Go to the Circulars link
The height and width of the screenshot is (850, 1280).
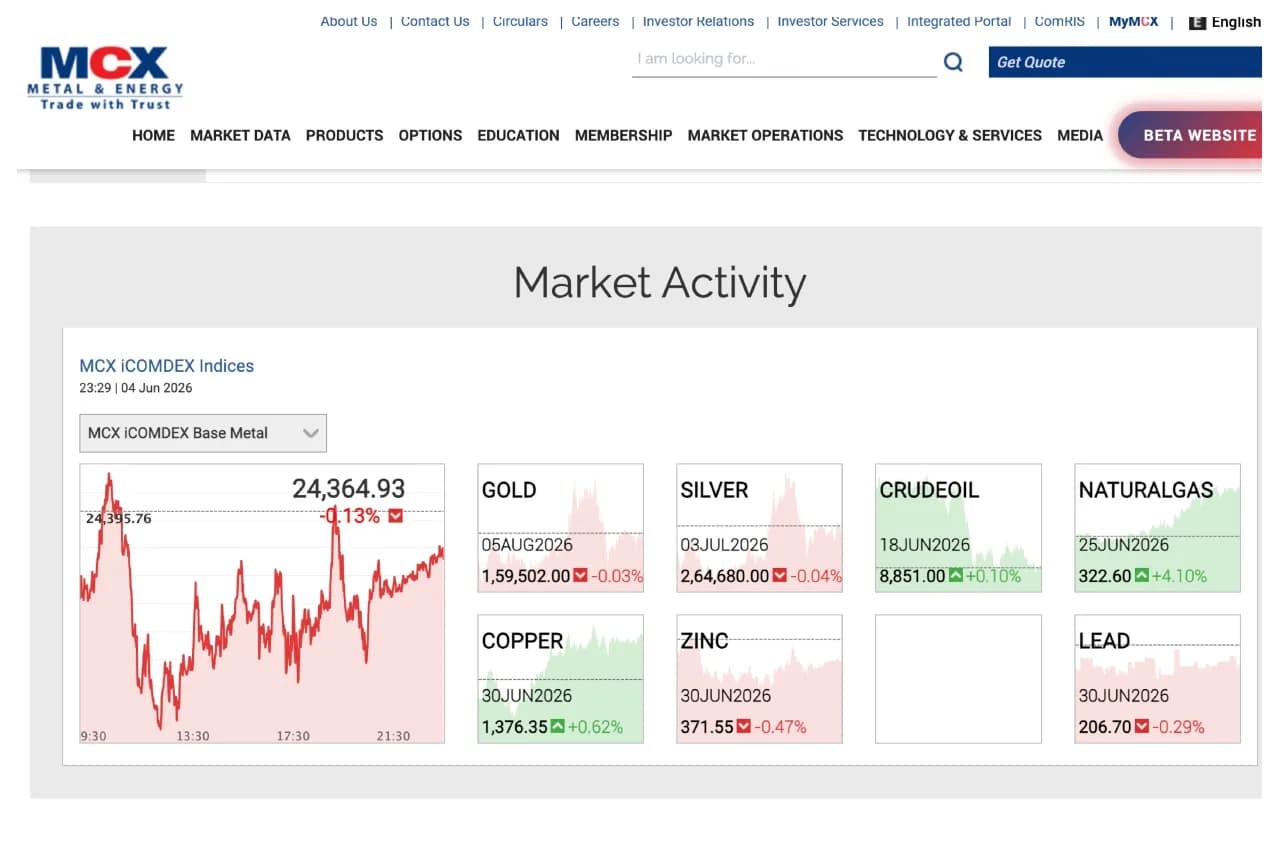(x=520, y=21)
